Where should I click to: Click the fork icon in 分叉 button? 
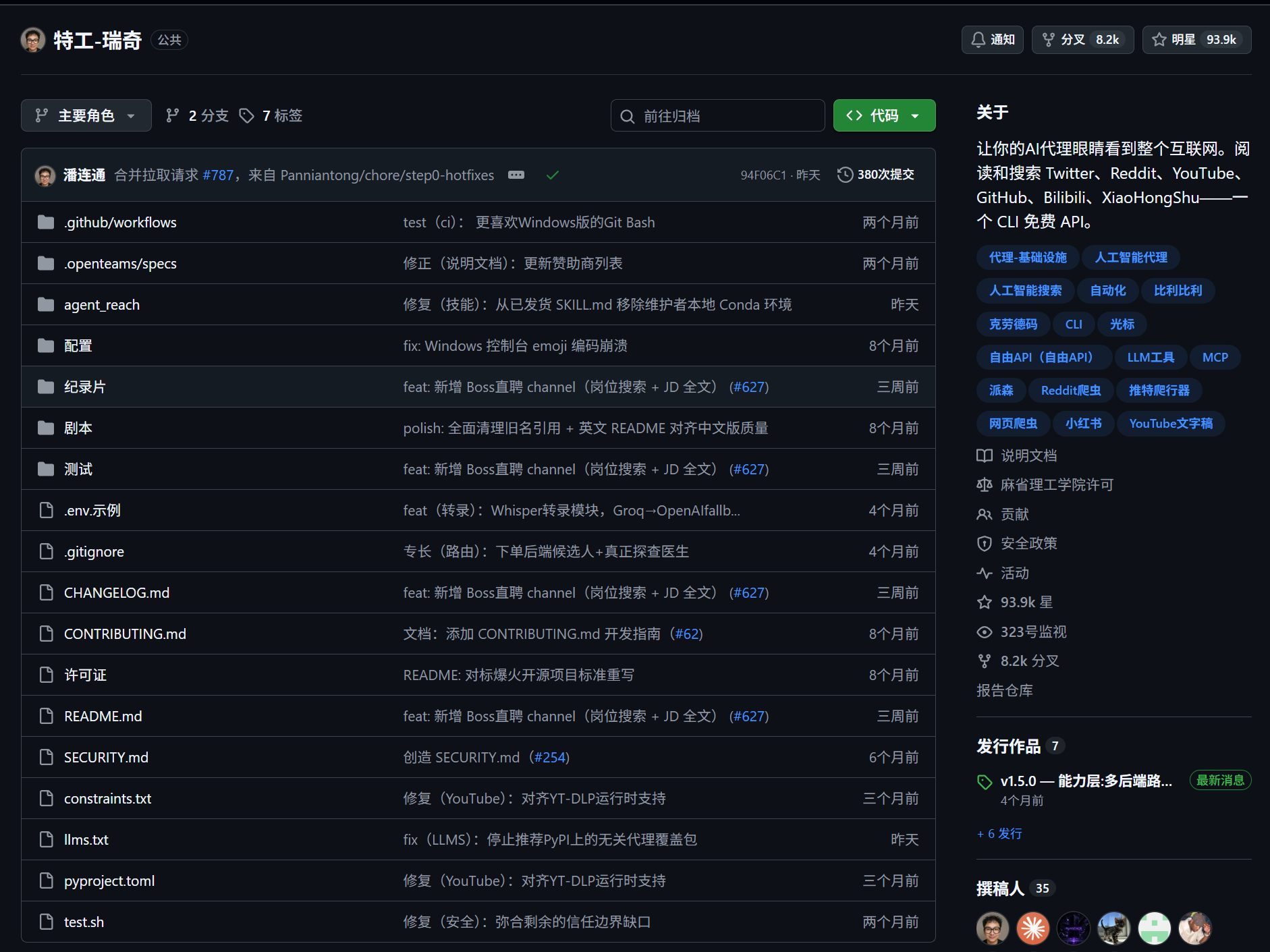pyautogui.click(x=1049, y=40)
